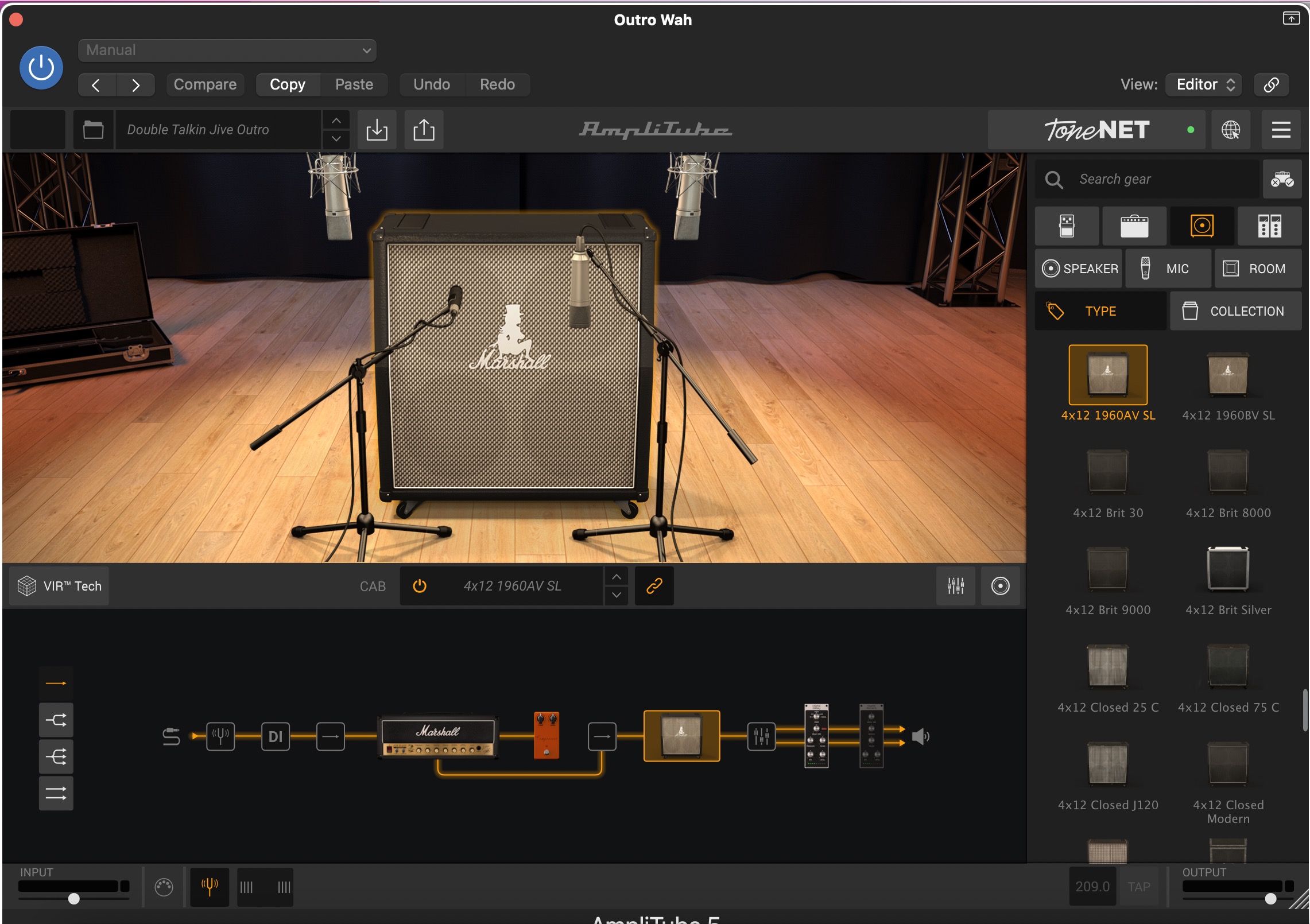Open the Manual preset dropdown
Screen dimensions: 1310x924
coord(227,51)
